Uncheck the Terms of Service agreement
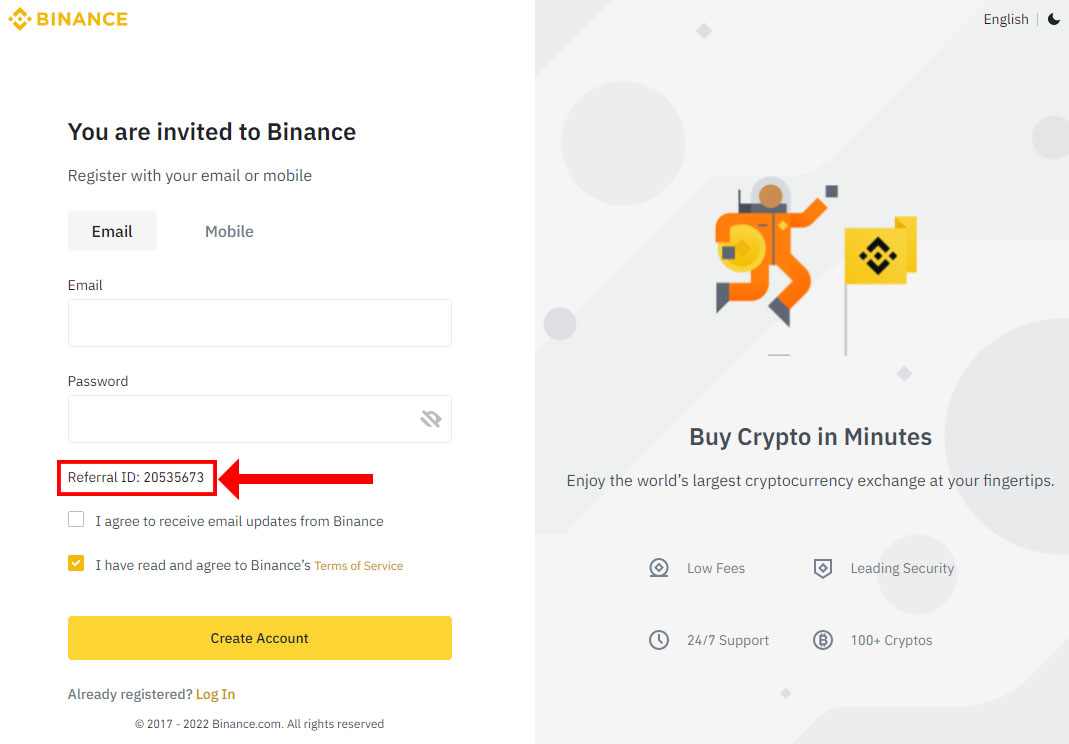Image resolution: width=1069 pixels, height=744 pixels. (76, 563)
